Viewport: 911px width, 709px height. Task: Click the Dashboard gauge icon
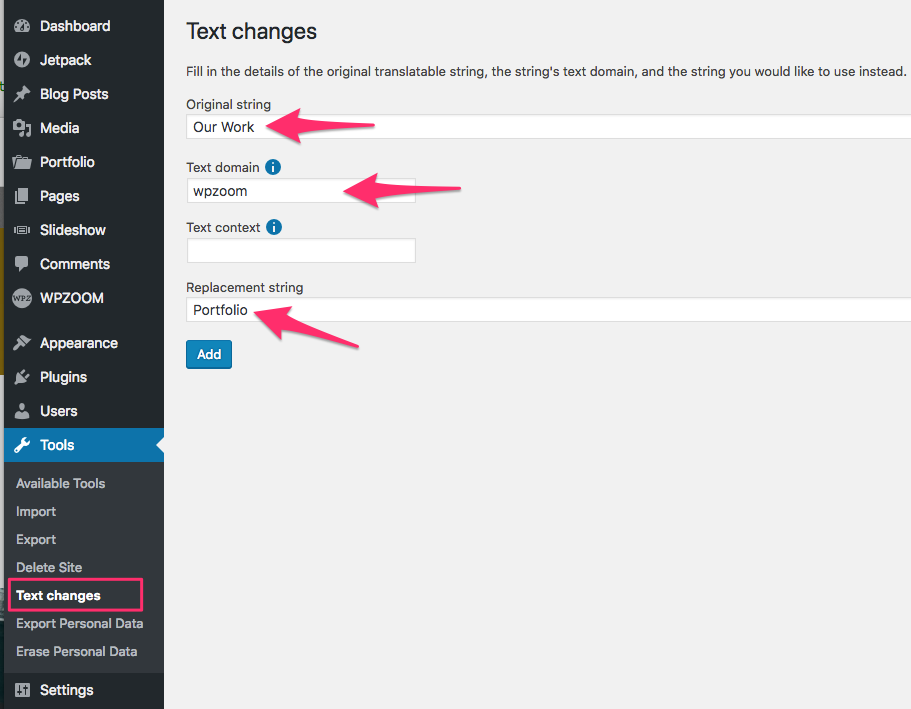22,26
